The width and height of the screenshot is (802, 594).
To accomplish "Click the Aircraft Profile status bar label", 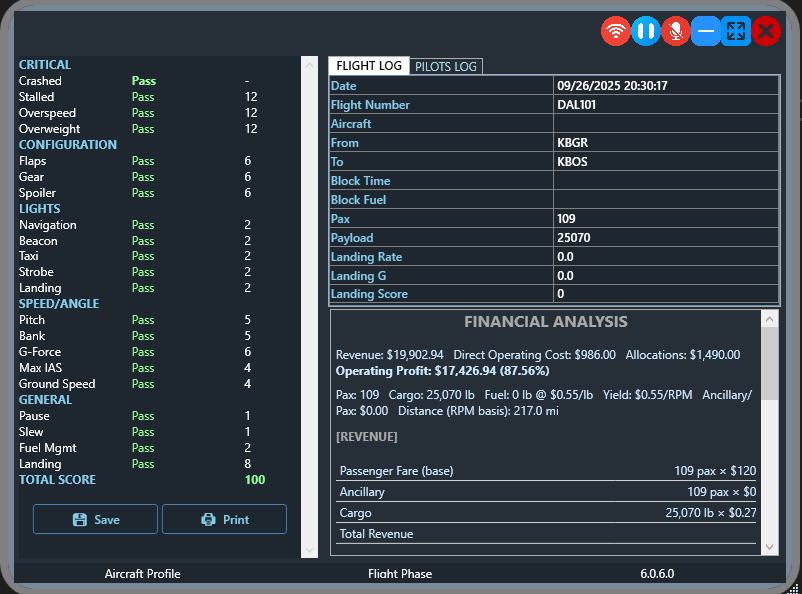I will pos(142,574).
